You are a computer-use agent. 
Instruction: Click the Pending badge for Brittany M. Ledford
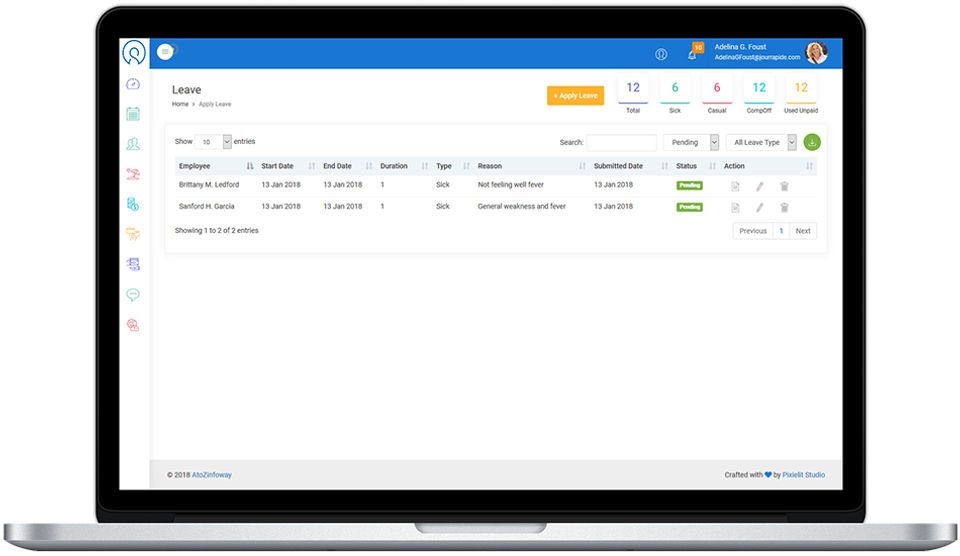coord(689,186)
